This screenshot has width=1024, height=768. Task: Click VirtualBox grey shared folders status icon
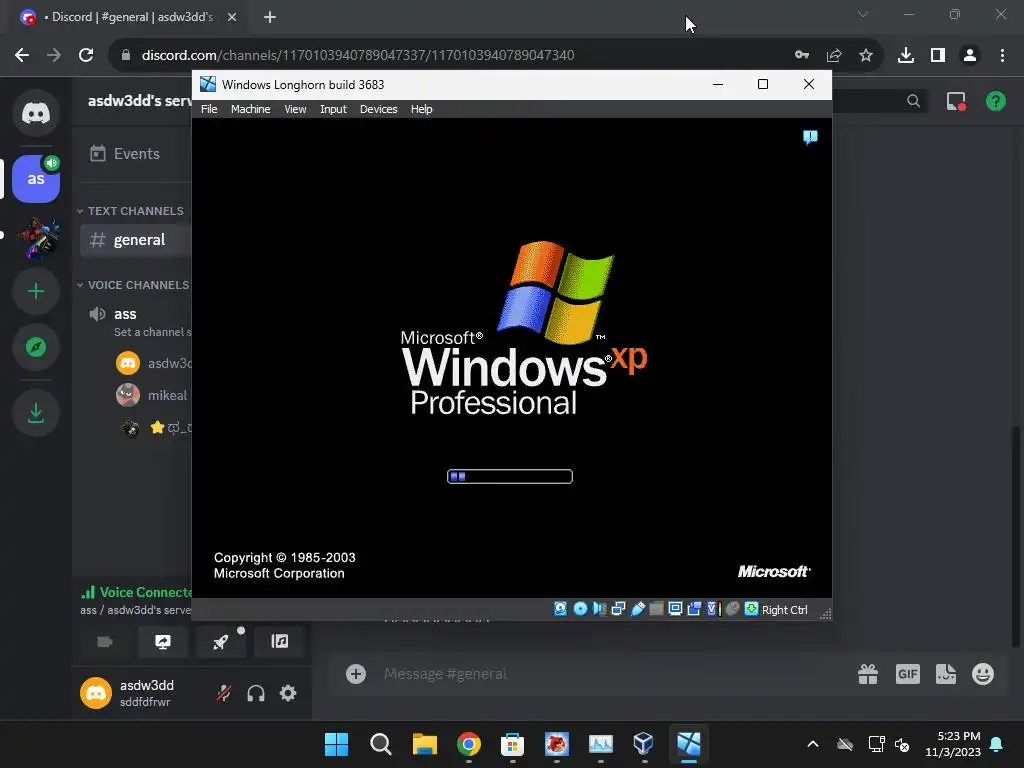pyautogui.click(x=656, y=609)
